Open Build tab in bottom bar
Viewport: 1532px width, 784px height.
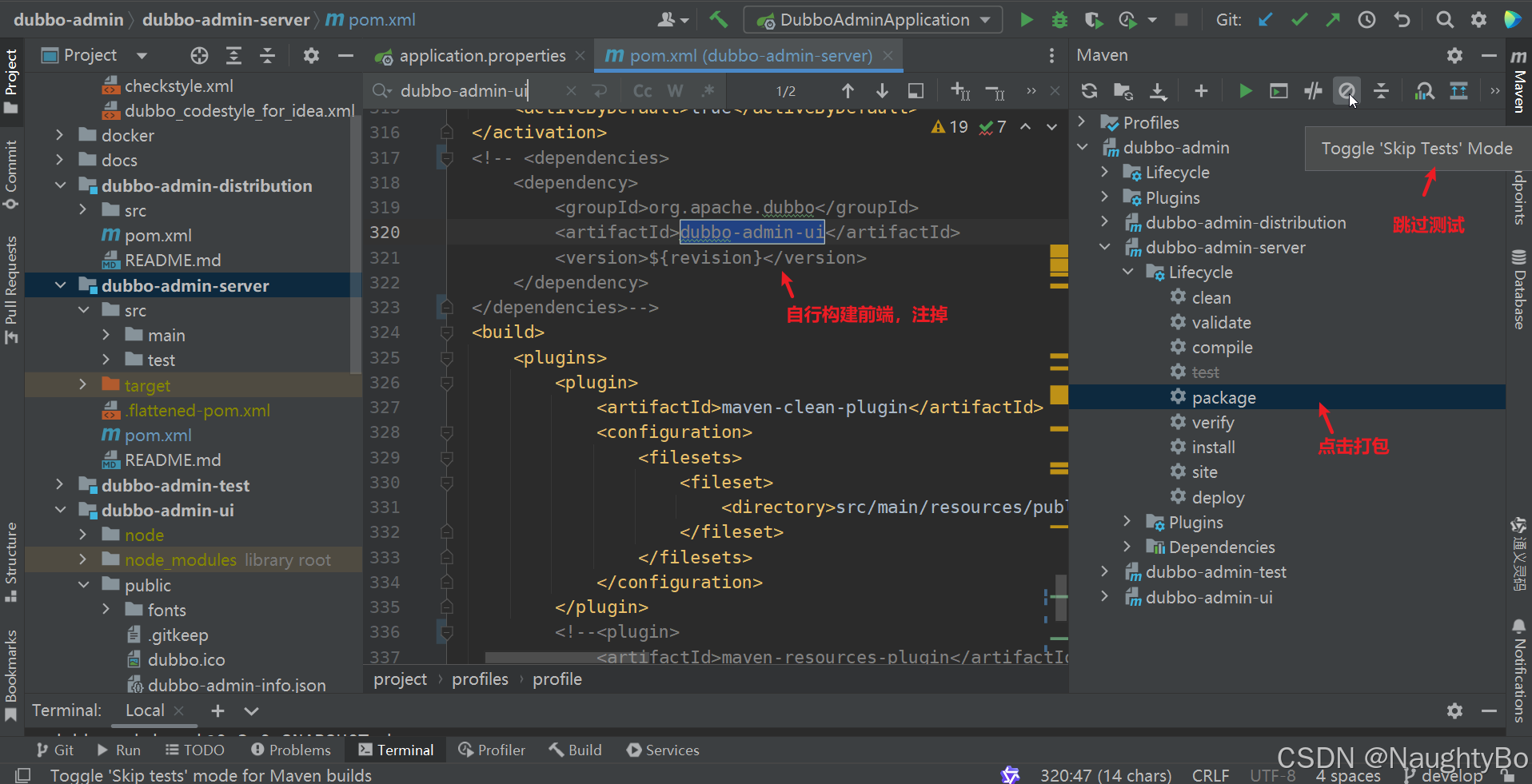click(x=576, y=750)
